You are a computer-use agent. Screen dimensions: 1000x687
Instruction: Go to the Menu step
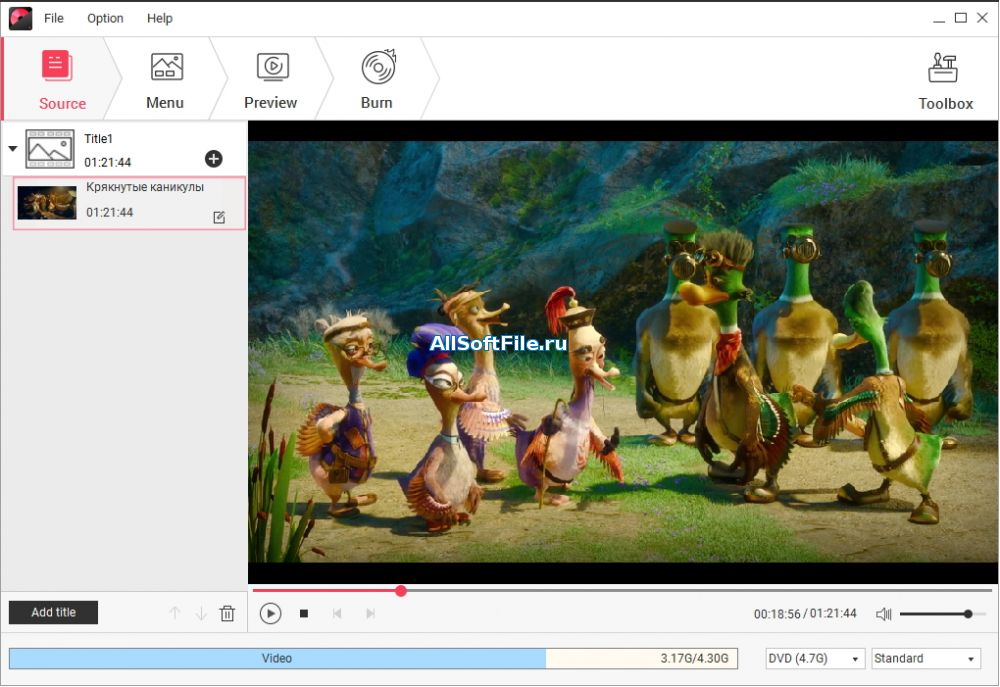165,79
